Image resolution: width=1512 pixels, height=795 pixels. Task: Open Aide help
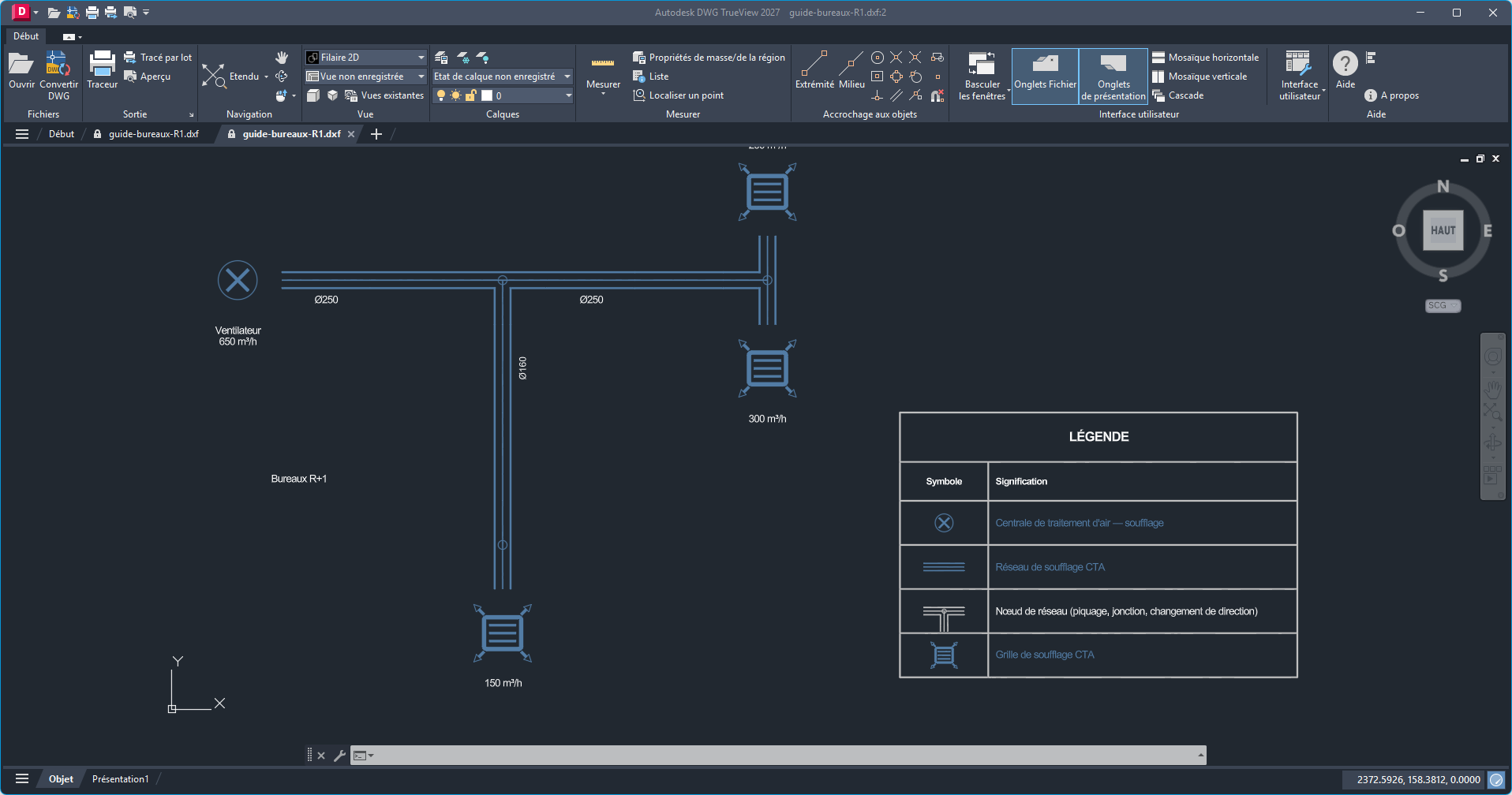coord(1345,69)
